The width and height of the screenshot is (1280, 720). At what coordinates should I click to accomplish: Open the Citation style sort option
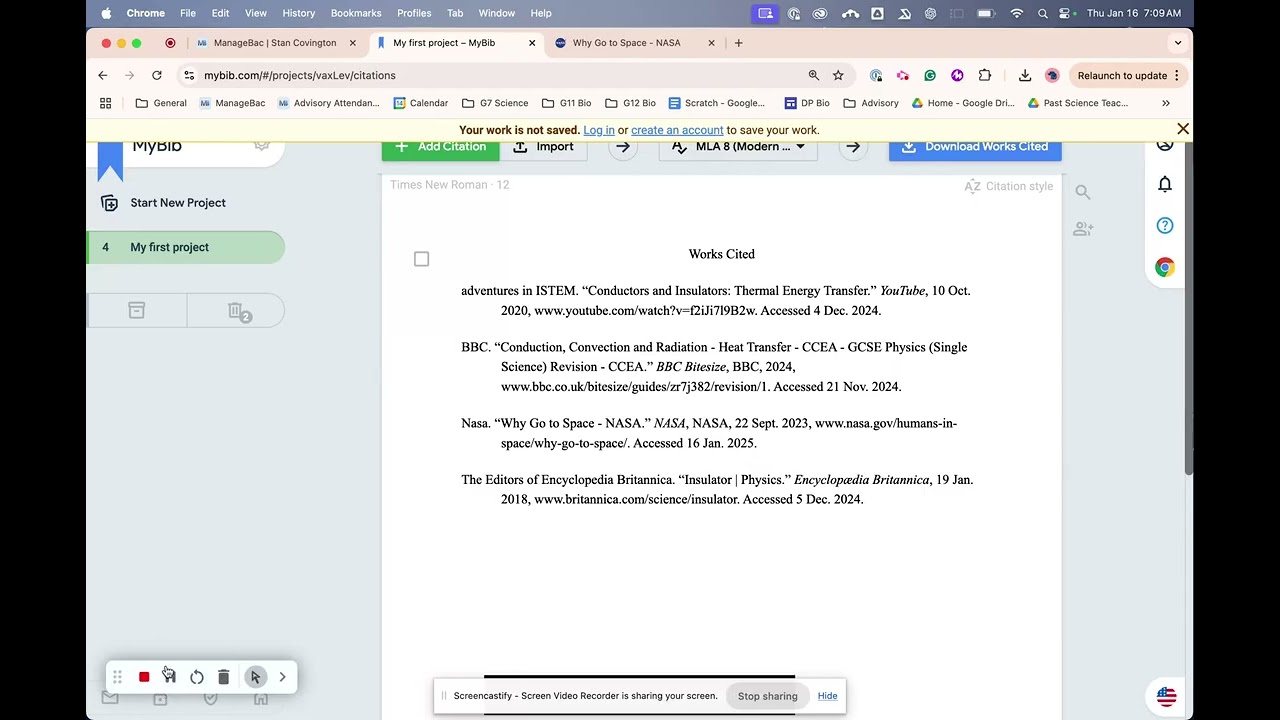(1009, 186)
